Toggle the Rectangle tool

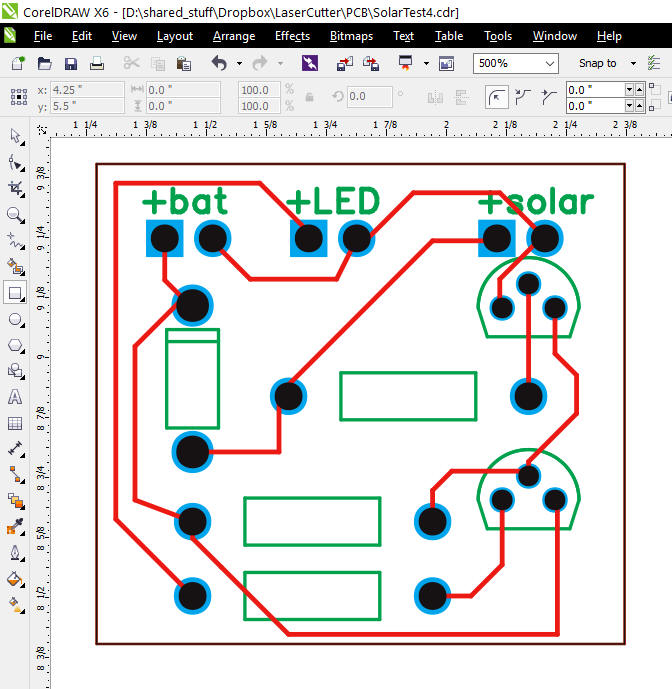click(15, 293)
